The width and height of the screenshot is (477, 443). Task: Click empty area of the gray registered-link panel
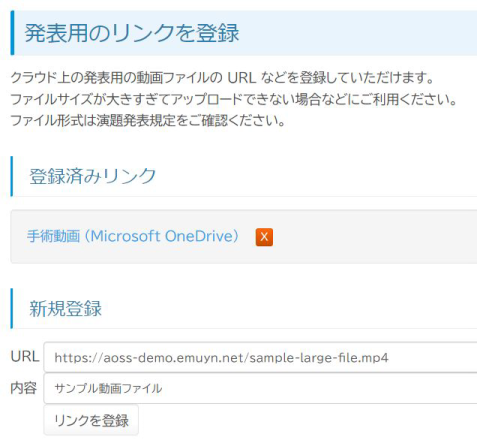pyautogui.click(x=373, y=237)
